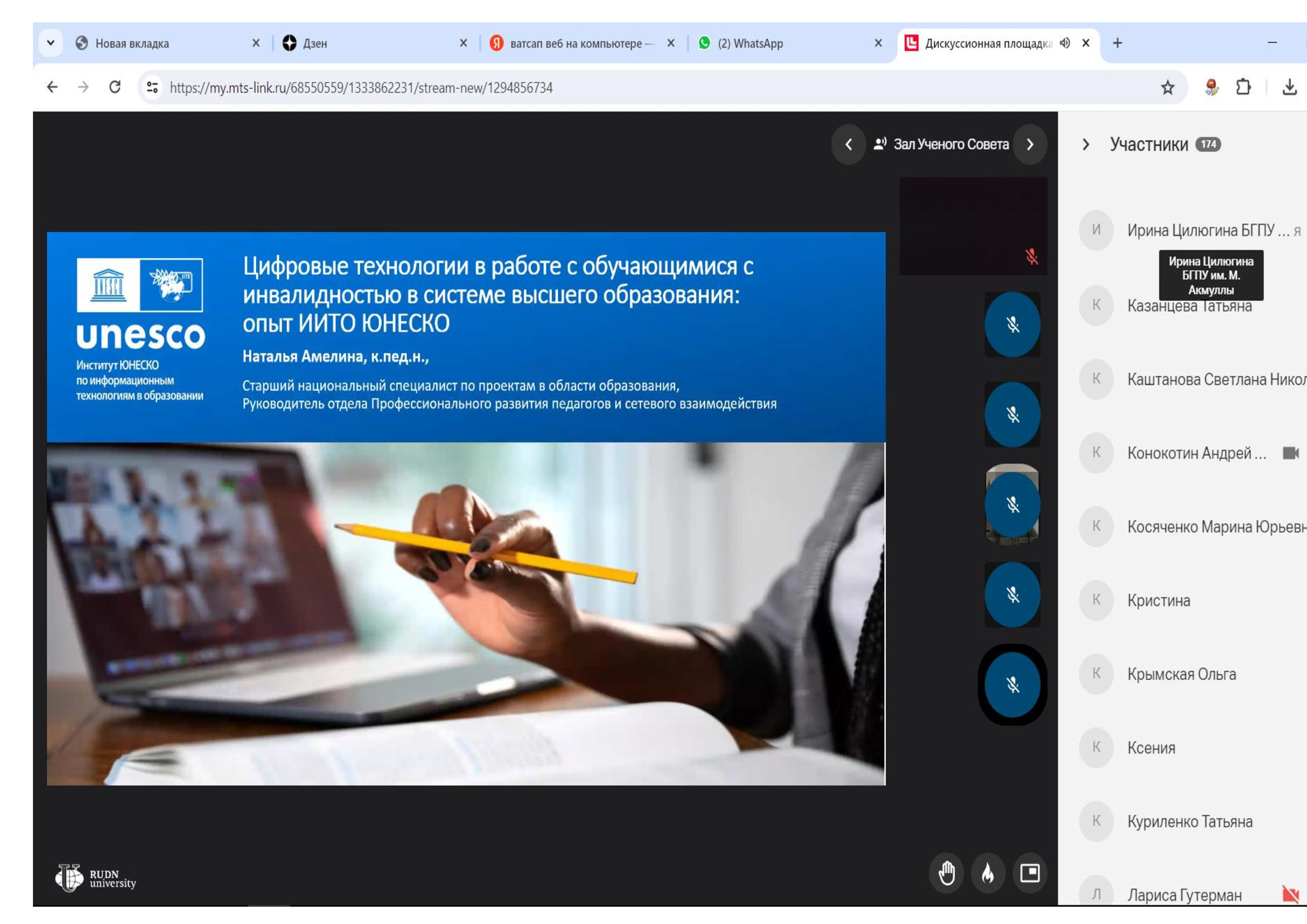This screenshot has height=924, width=1307.
Task: Click the site info icon beside the URL
Action: point(152,88)
